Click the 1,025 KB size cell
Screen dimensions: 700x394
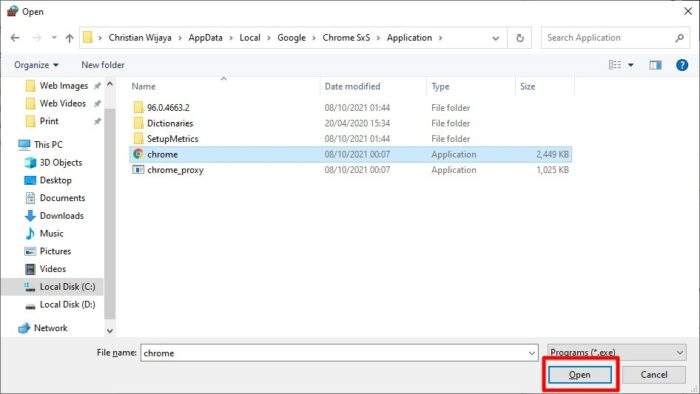click(x=552, y=170)
